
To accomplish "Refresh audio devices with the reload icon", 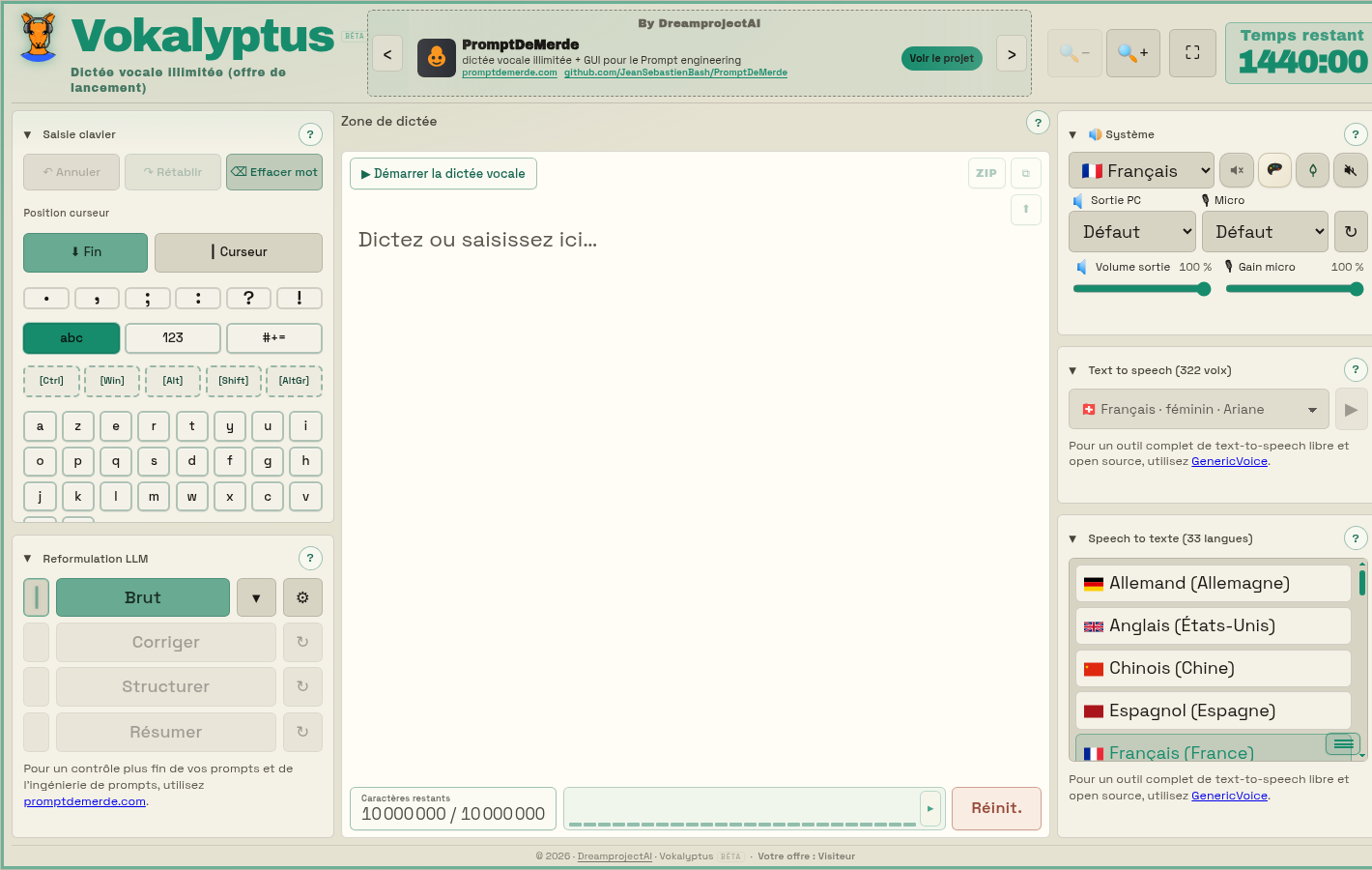I will (x=1351, y=232).
